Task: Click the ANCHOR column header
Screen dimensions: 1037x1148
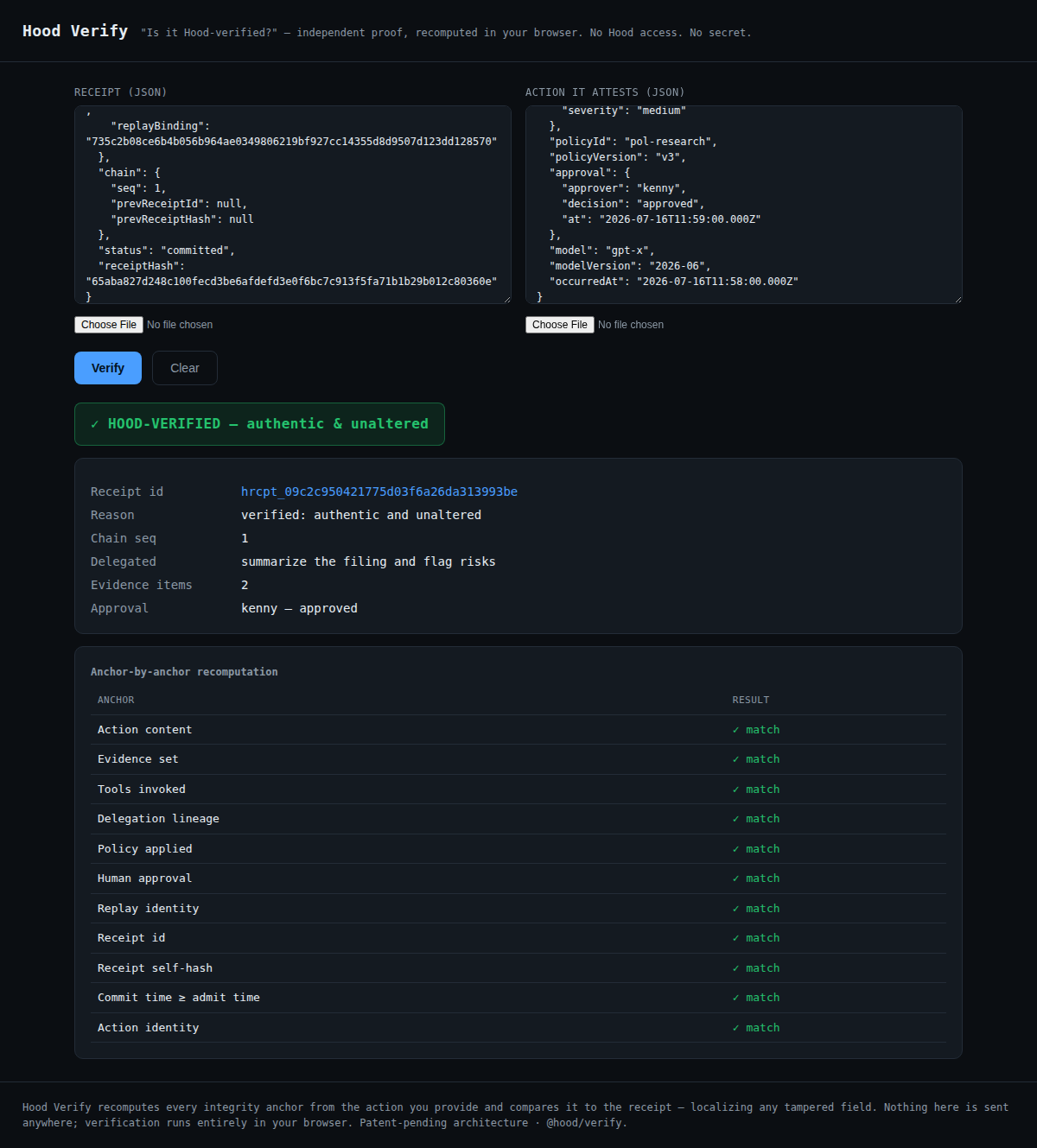Action: pyautogui.click(x=116, y=701)
